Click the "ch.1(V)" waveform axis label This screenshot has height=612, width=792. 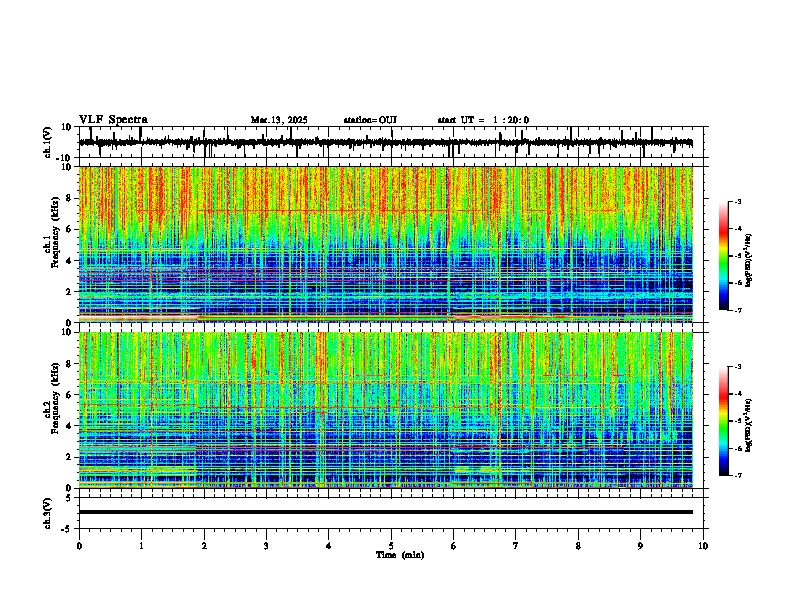point(48,142)
